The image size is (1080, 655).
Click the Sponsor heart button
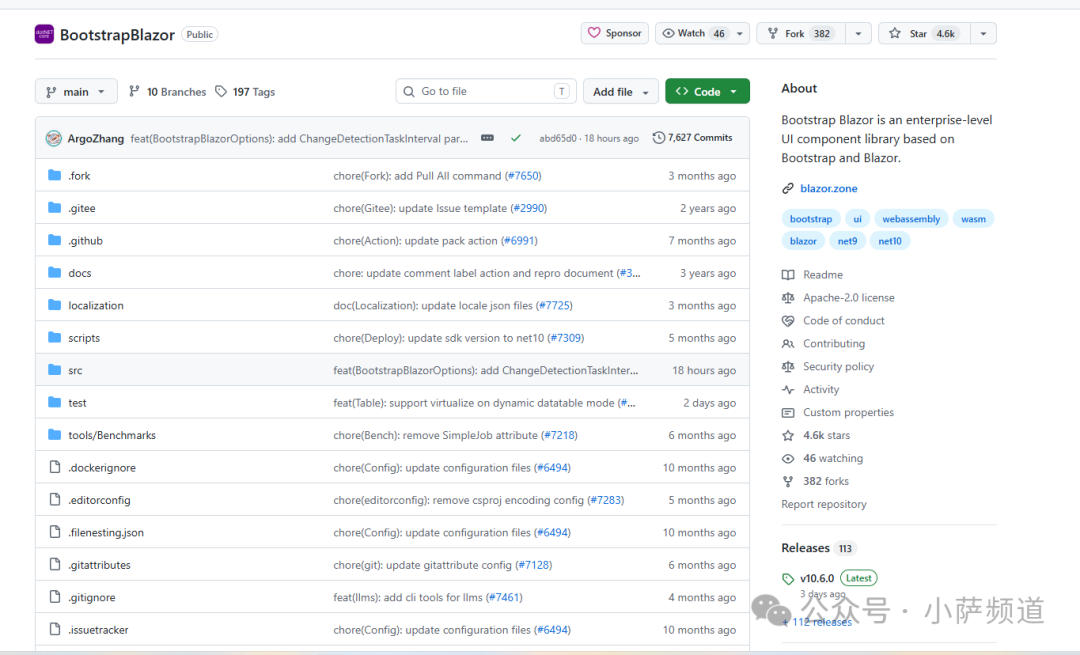coord(614,33)
